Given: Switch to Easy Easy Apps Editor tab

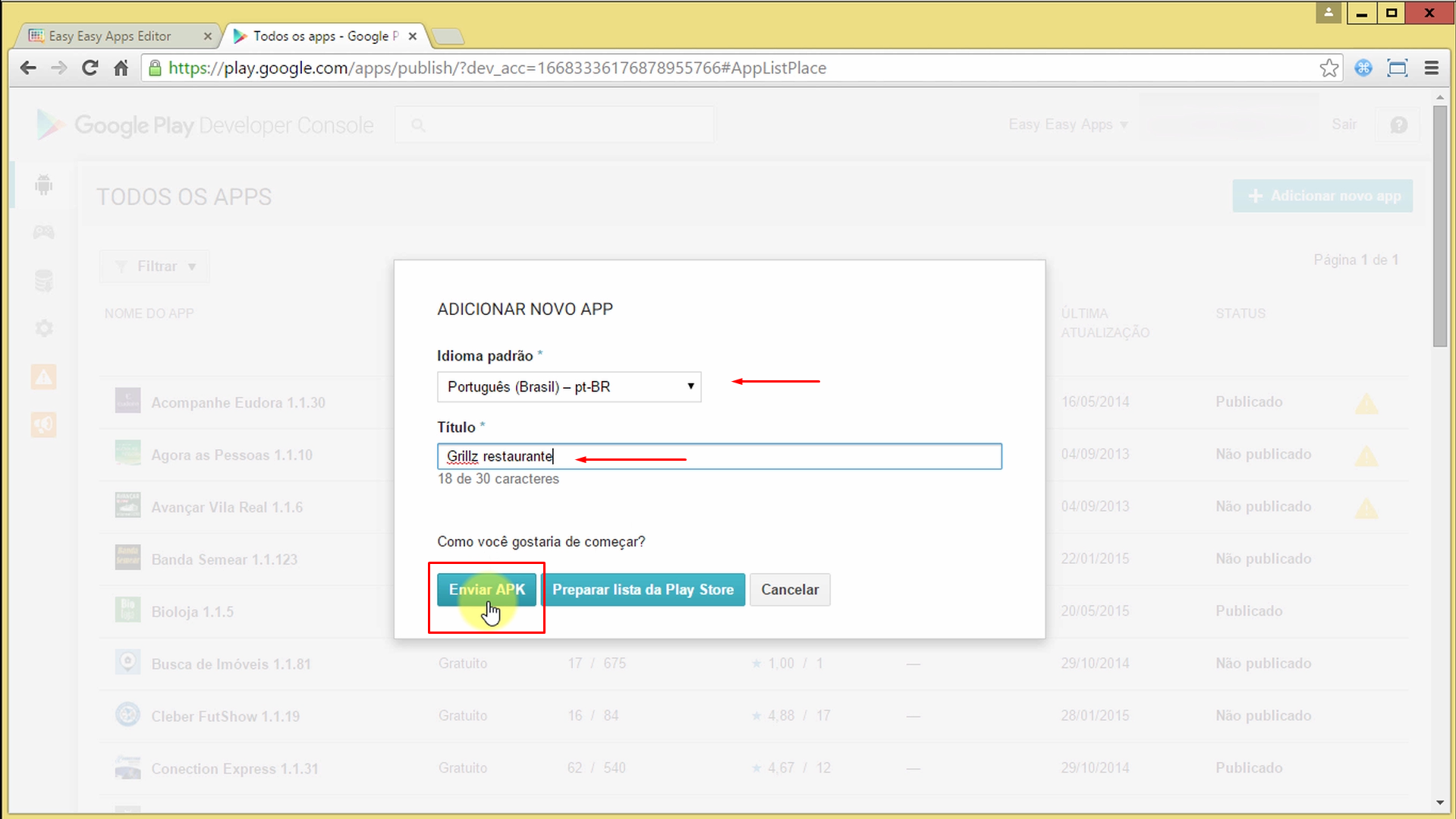Looking at the screenshot, I should [110, 36].
